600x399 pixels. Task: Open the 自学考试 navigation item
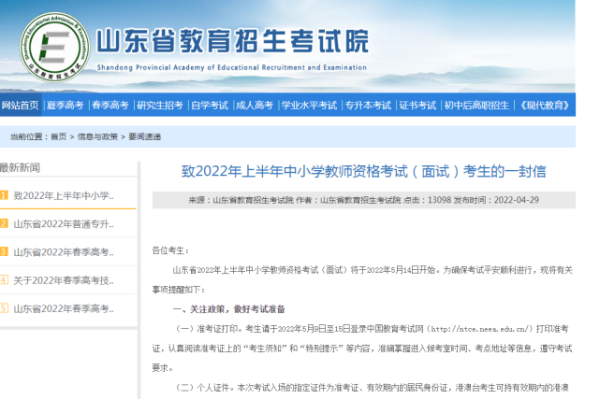pyautogui.click(x=210, y=105)
